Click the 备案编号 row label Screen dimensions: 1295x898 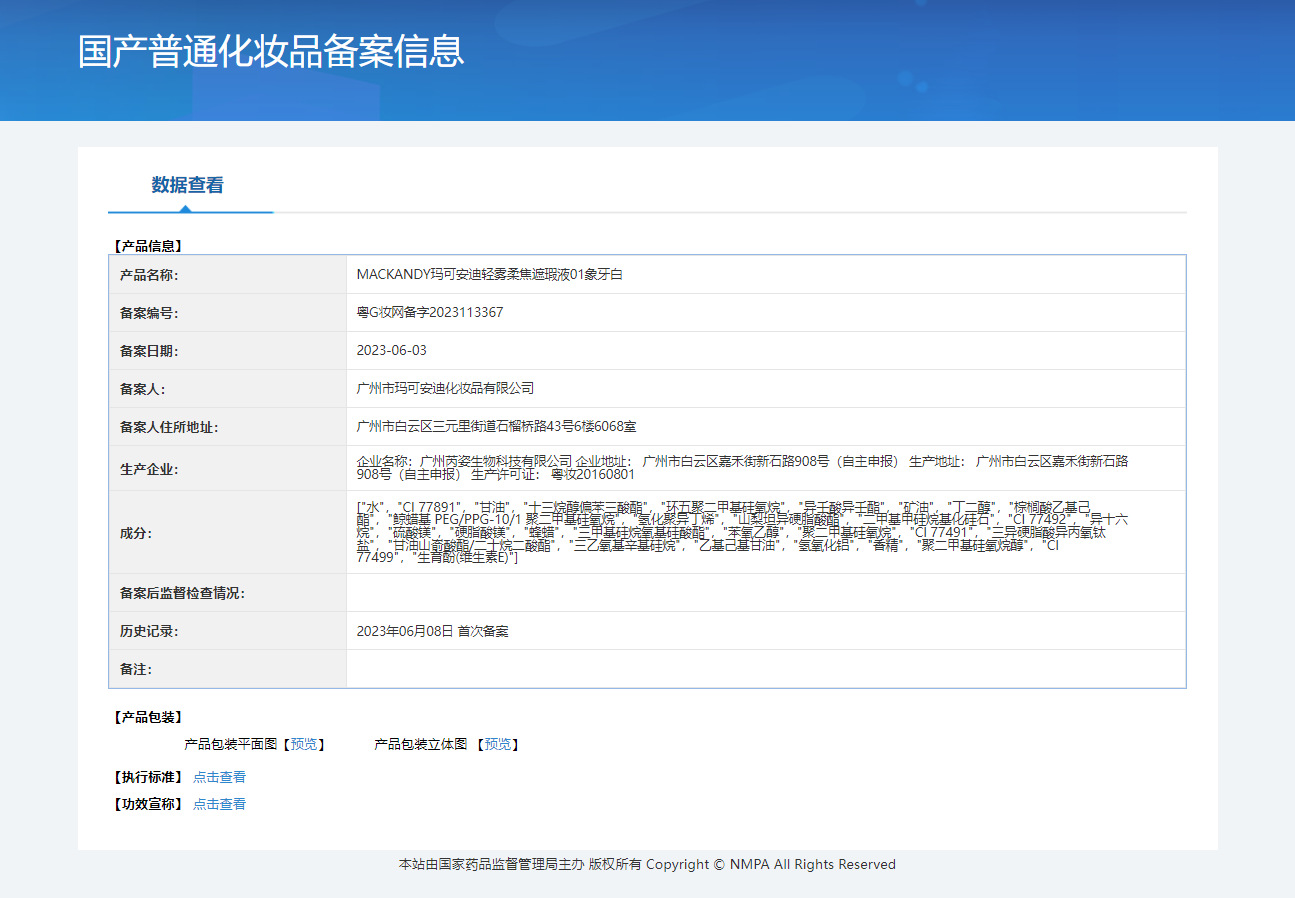[x=148, y=313]
